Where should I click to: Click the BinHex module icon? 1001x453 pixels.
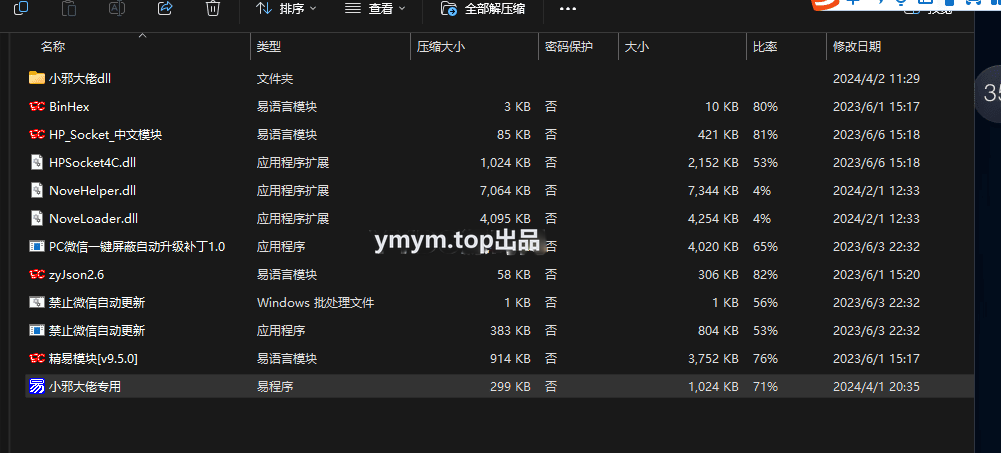(x=37, y=107)
